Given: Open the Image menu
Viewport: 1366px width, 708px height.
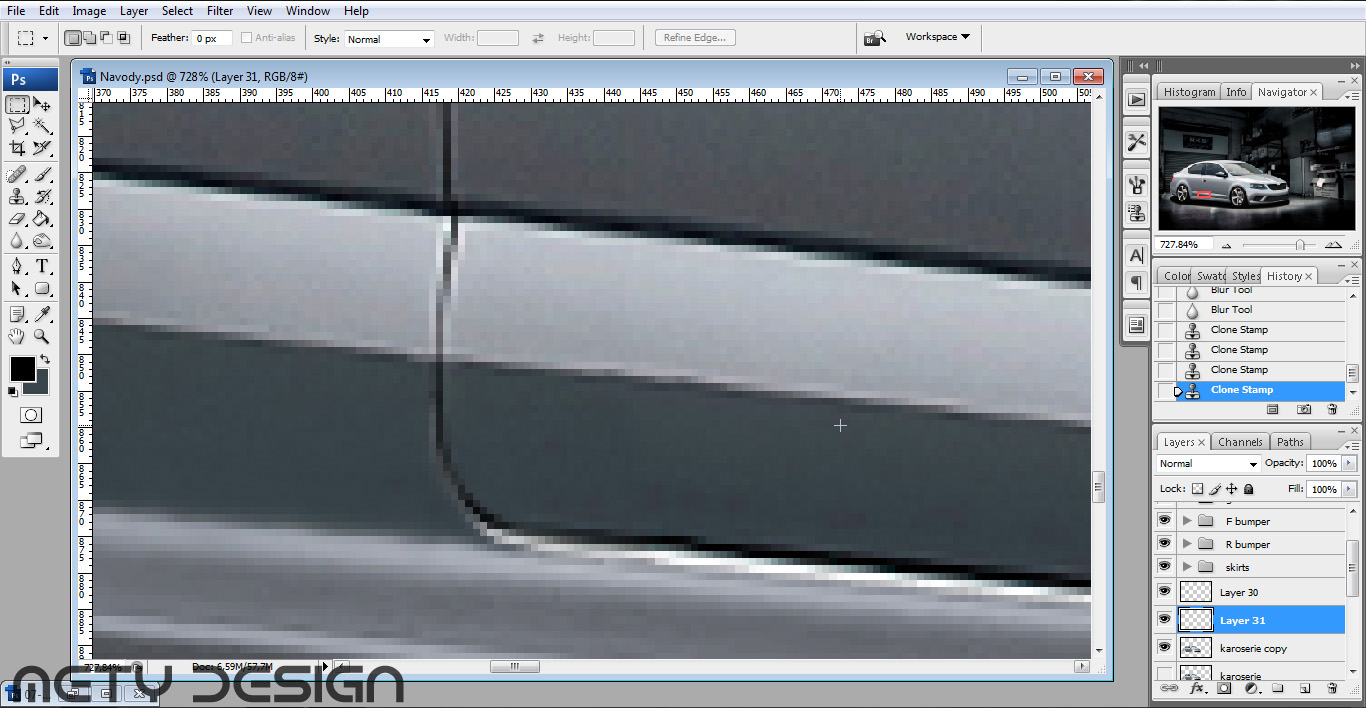Looking at the screenshot, I should tap(89, 11).
